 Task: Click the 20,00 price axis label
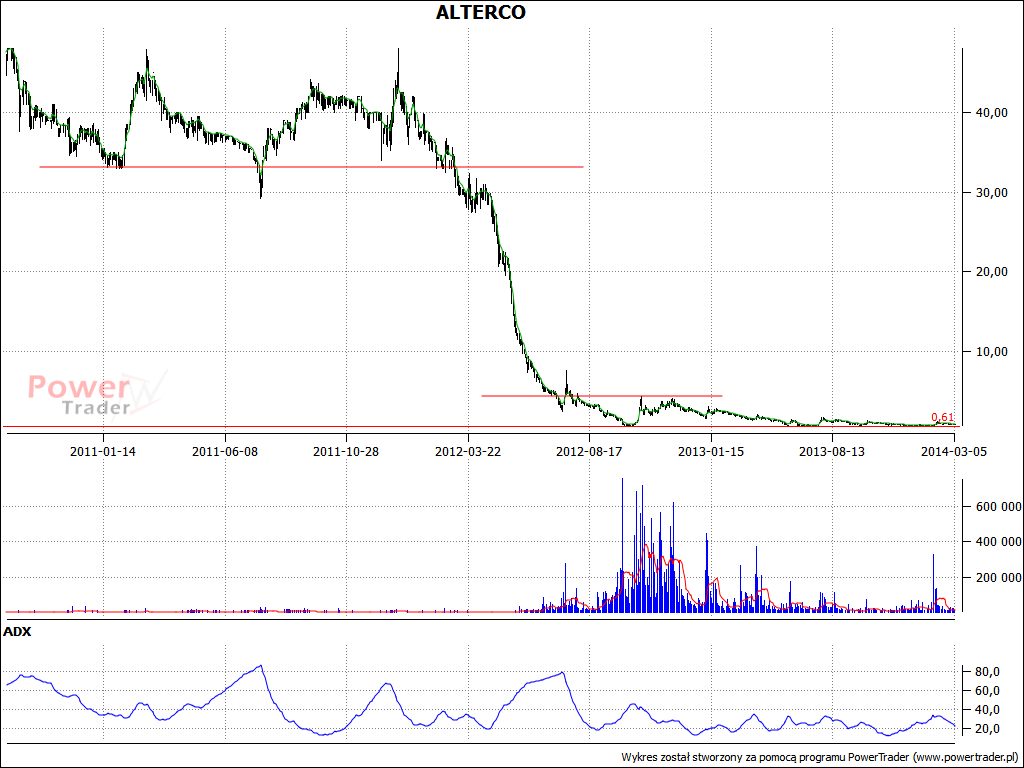coord(993,272)
